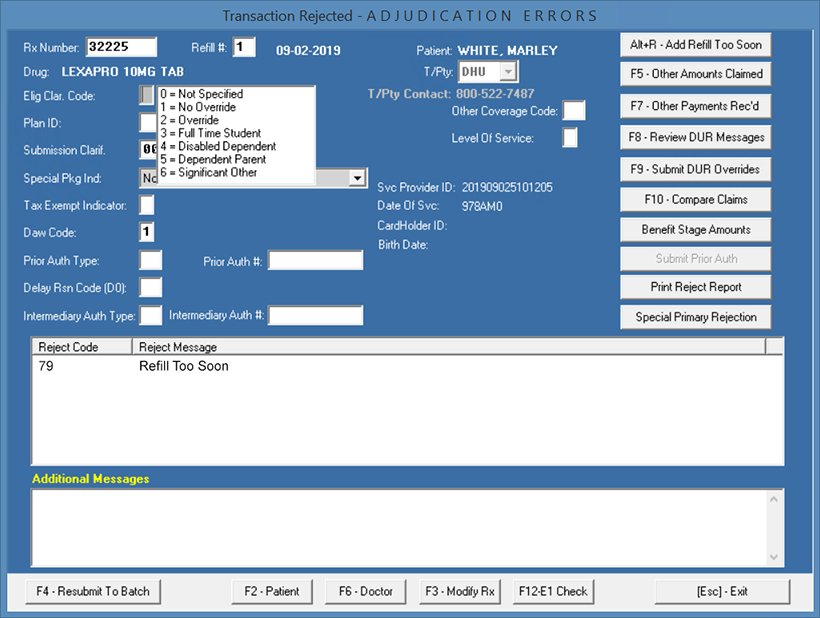Resubmit the claim to batch

pos(92,591)
